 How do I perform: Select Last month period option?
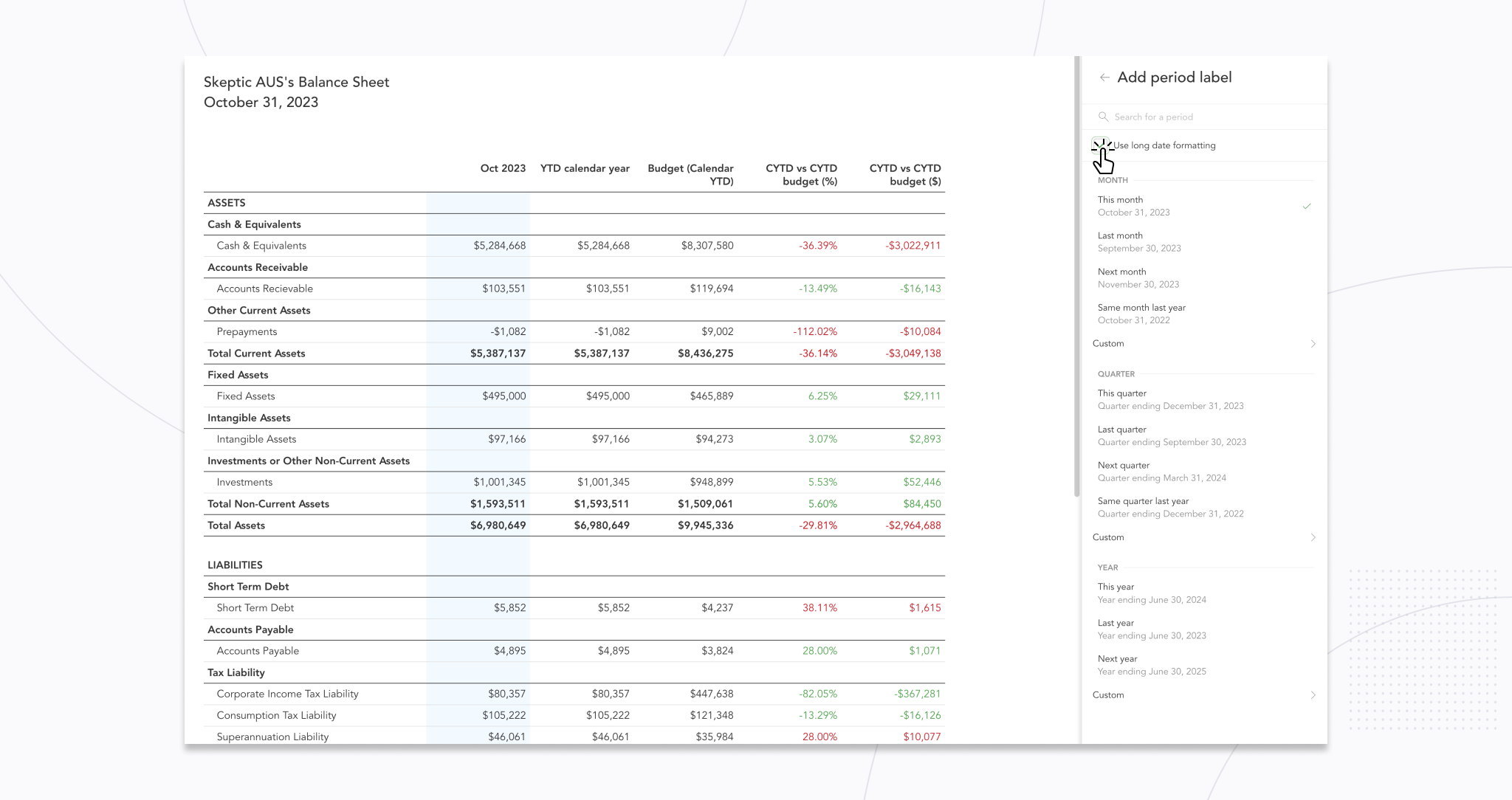1204,242
